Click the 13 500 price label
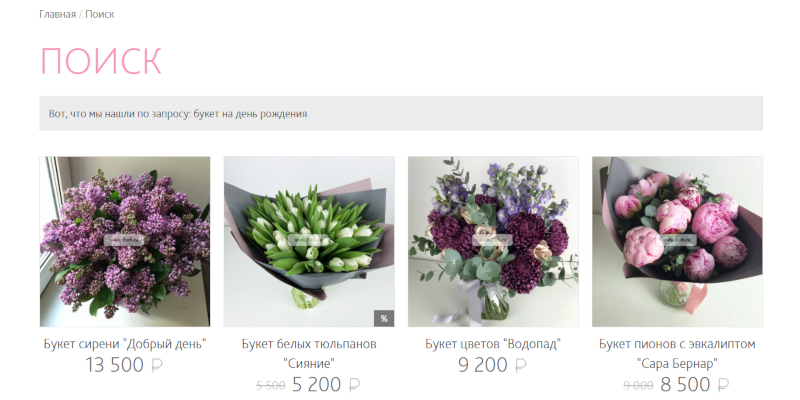 tap(114, 365)
